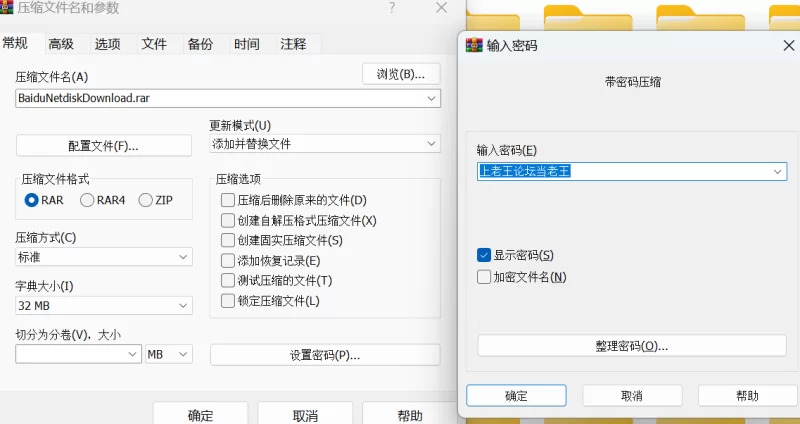Click the 整理密码 (Organize passwords) button

tap(632, 346)
